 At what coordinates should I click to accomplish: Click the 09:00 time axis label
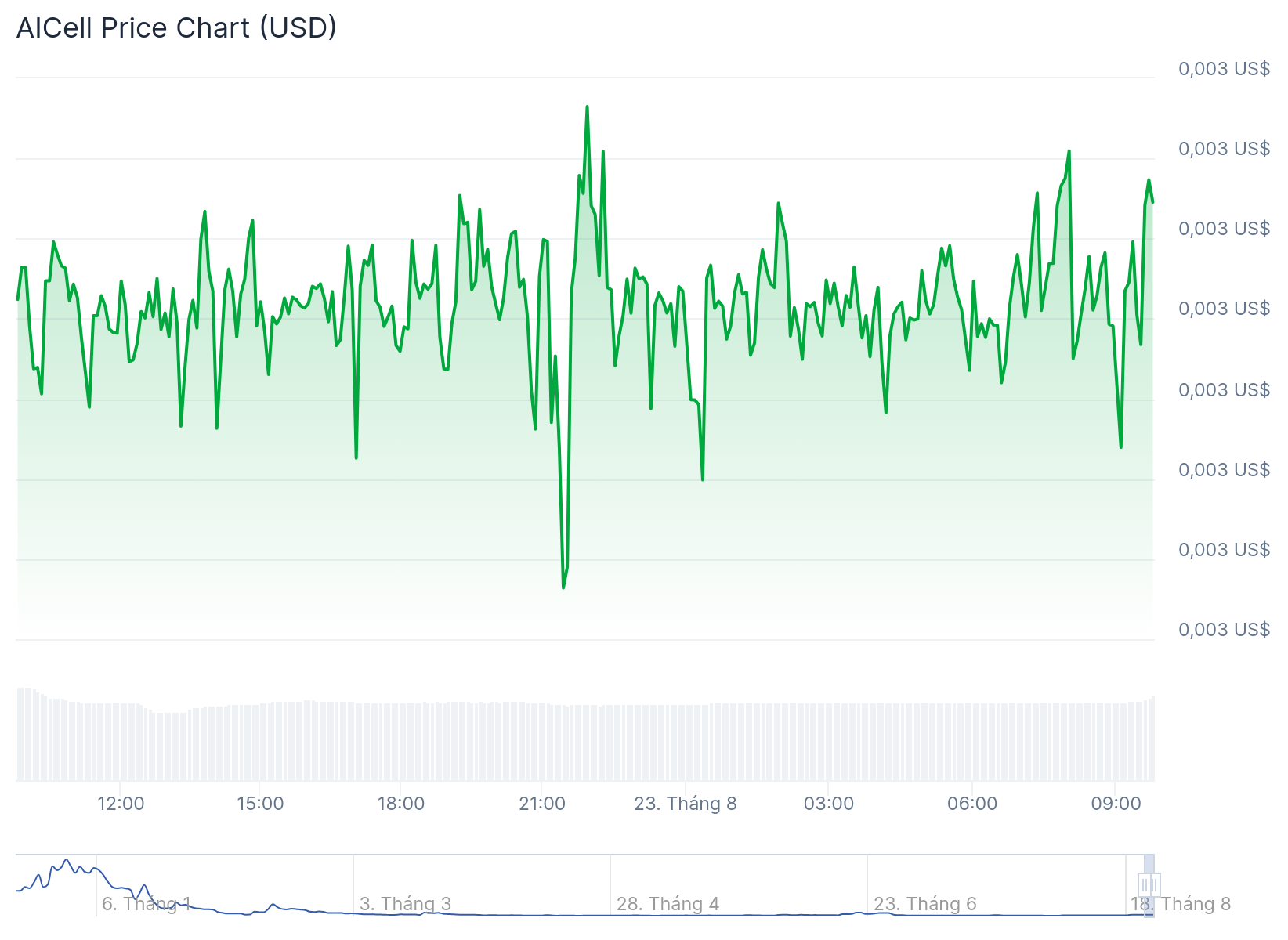(x=1116, y=804)
